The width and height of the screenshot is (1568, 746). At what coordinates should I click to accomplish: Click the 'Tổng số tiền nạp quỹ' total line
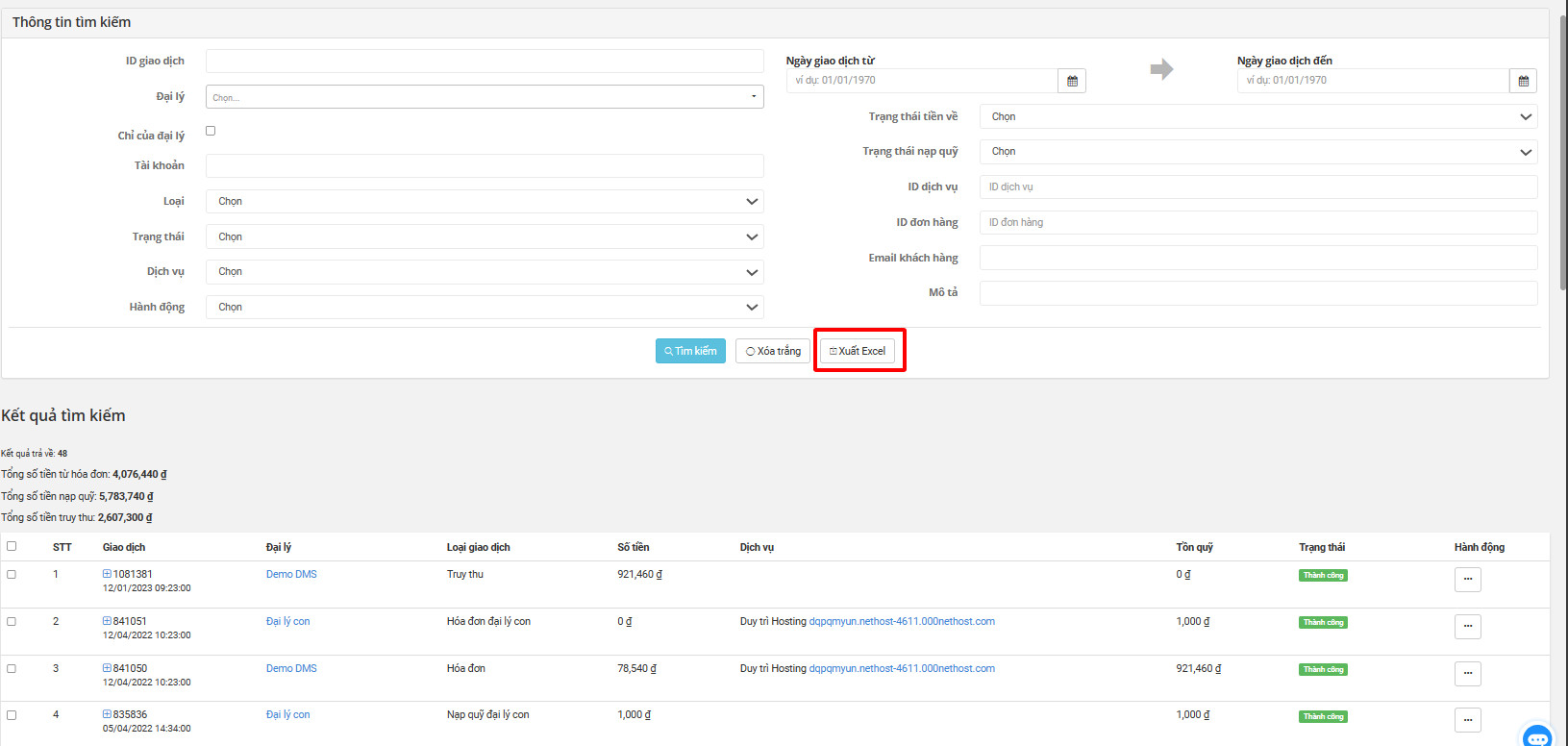[77, 496]
